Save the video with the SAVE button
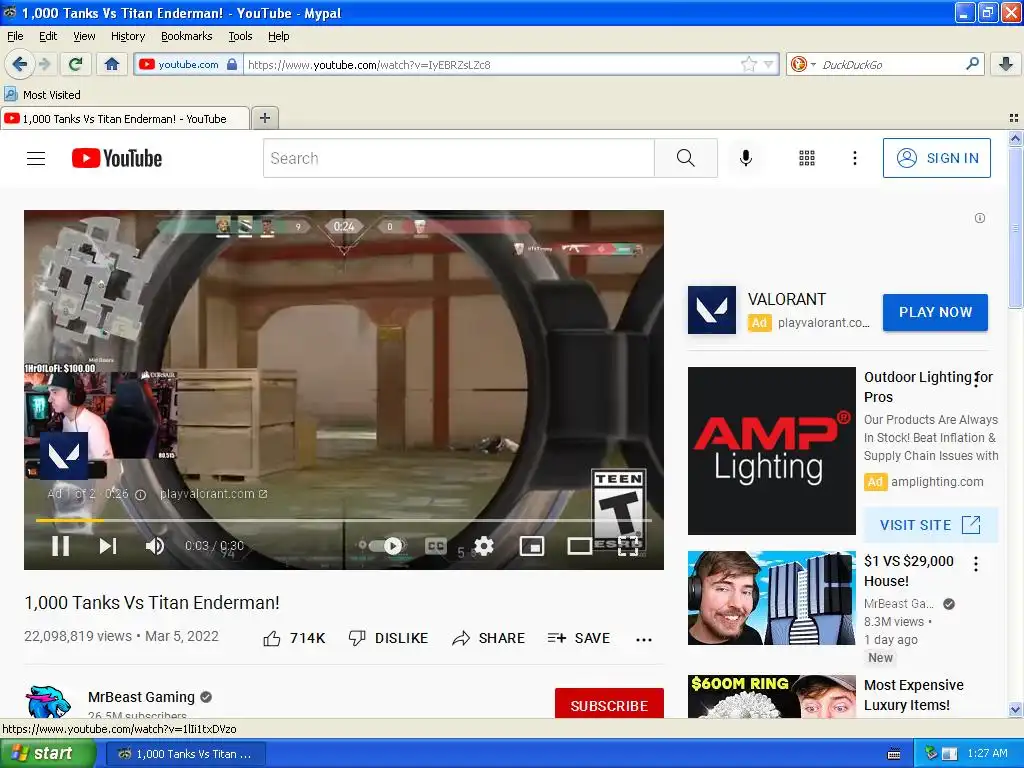The image size is (1024, 768). pos(579,638)
